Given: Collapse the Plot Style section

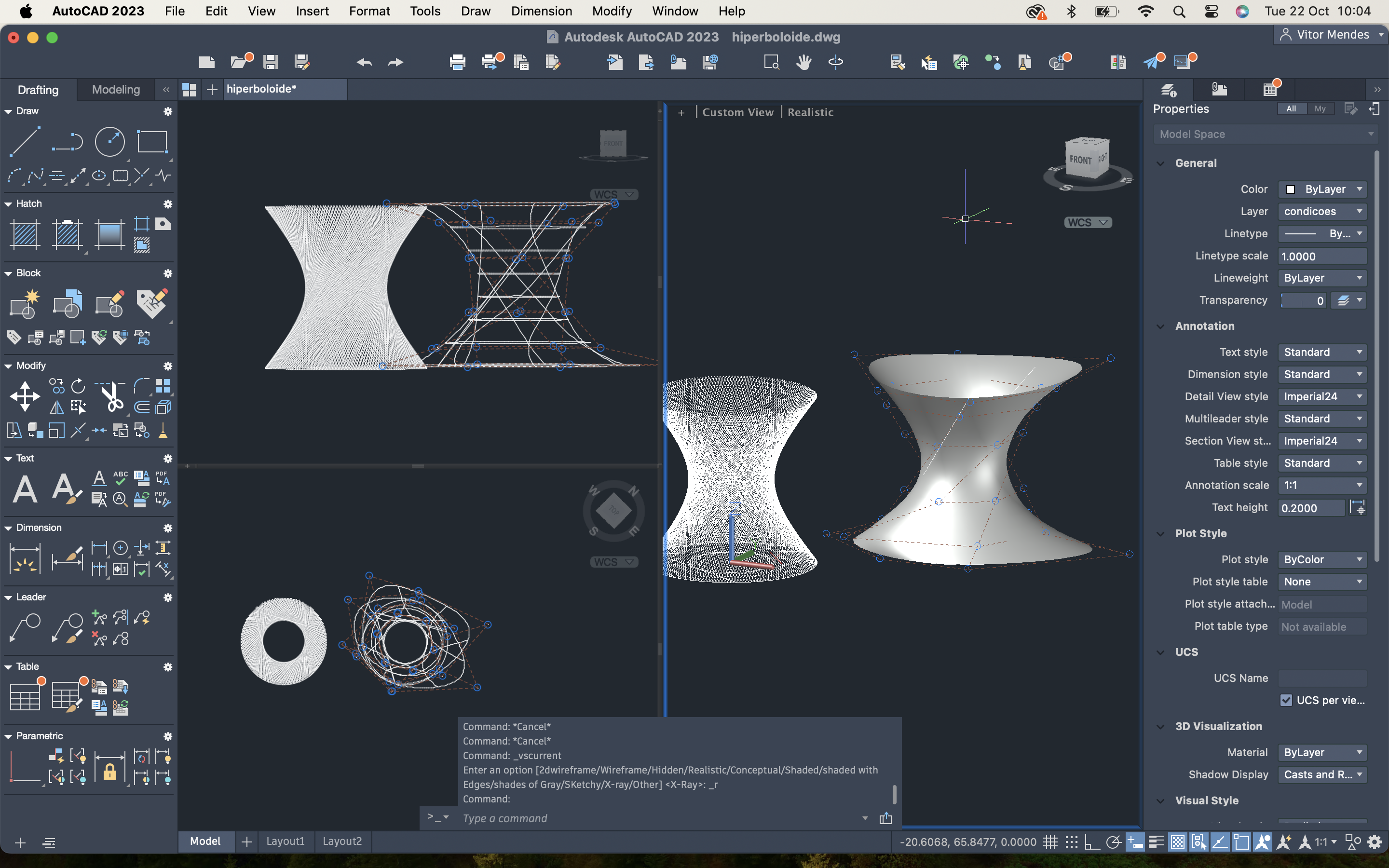Looking at the screenshot, I should tap(1160, 534).
